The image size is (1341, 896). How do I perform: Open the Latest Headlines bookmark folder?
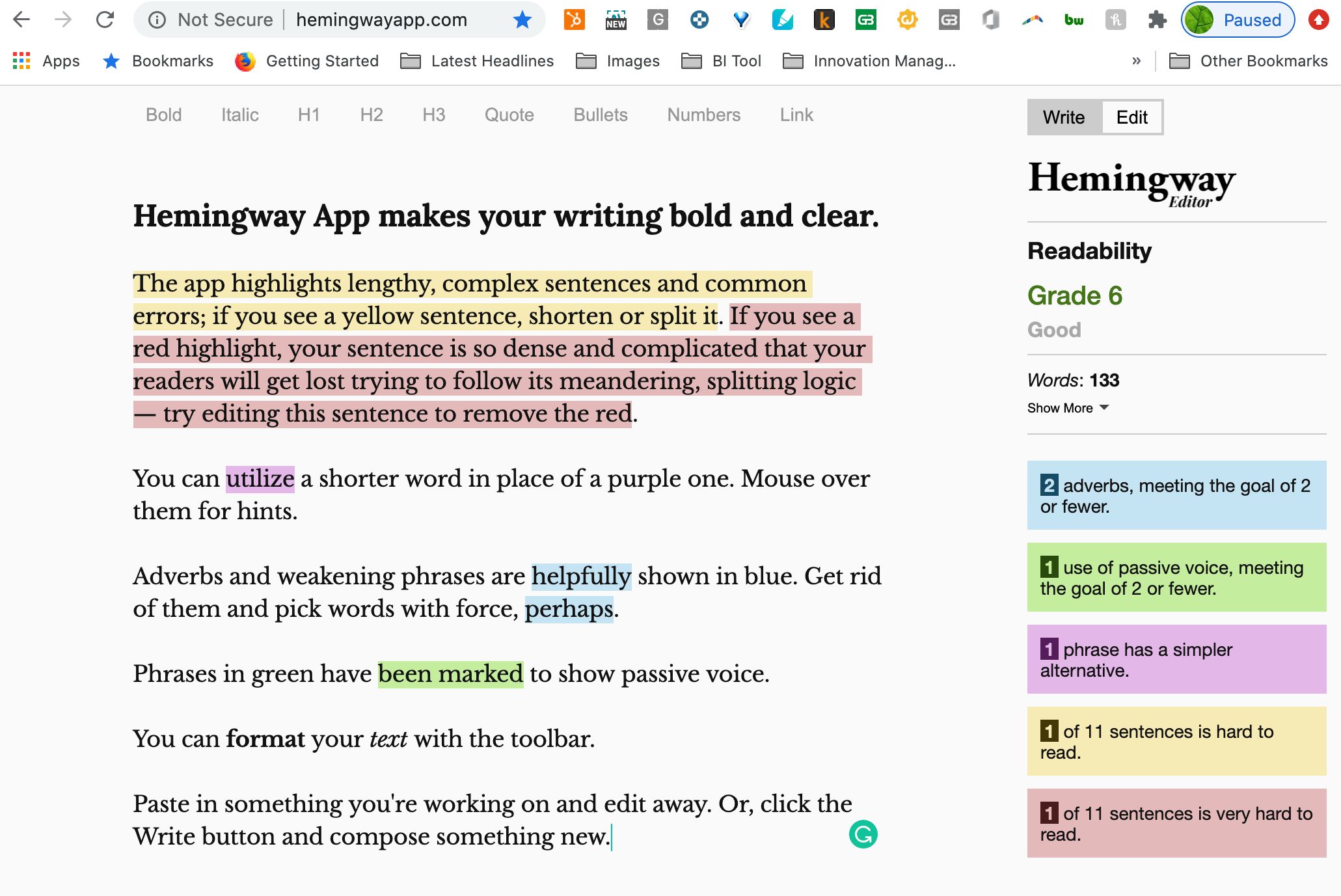tap(477, 61)
